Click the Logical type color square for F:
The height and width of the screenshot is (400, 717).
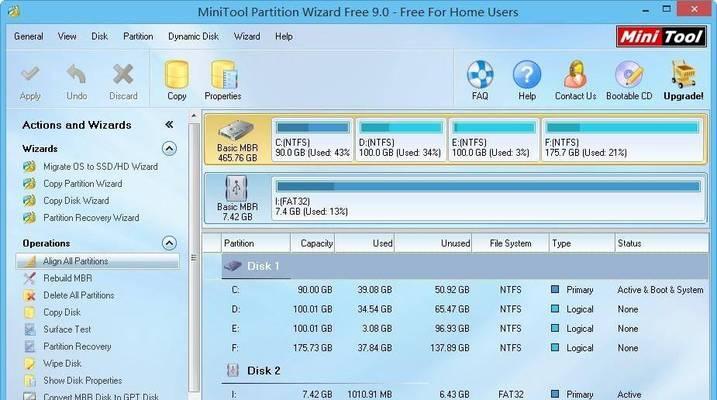(x=555, y=347)
